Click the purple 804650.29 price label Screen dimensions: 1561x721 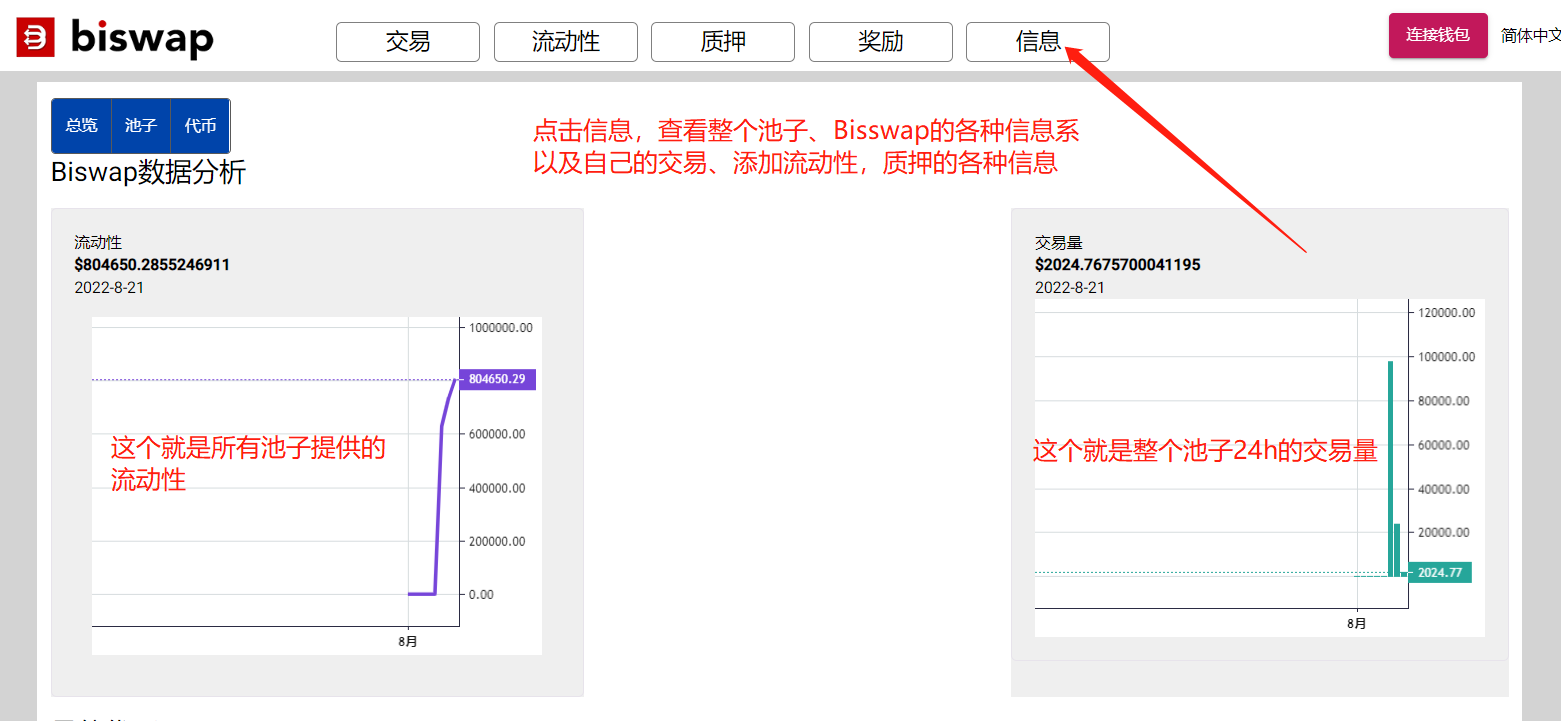497,379
